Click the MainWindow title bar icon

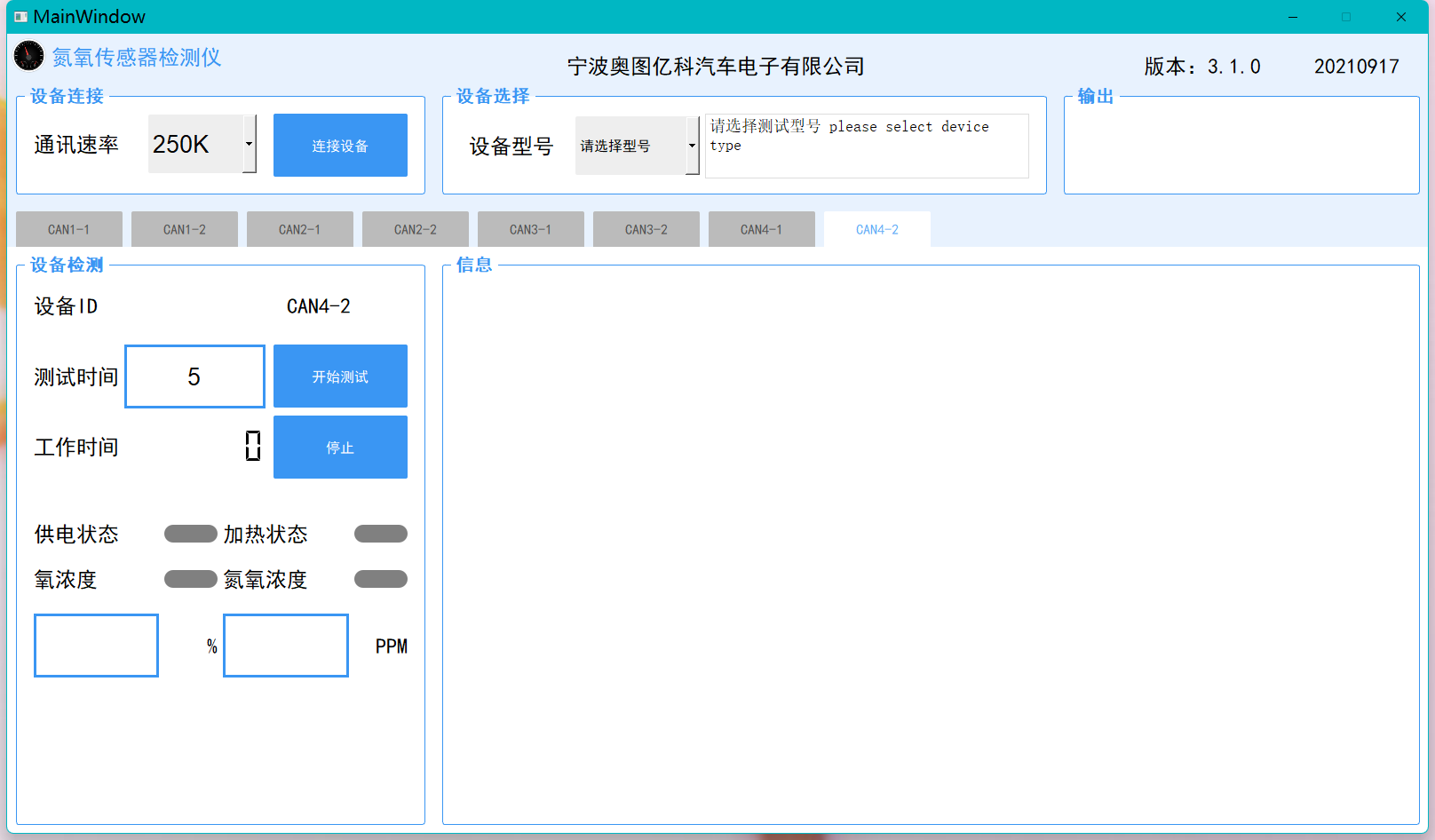click(x=20, y=17)
